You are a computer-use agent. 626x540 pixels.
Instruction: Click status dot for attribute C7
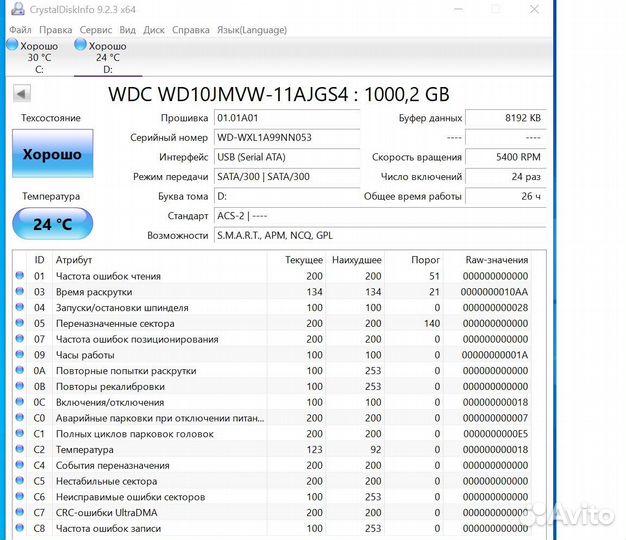20,512
